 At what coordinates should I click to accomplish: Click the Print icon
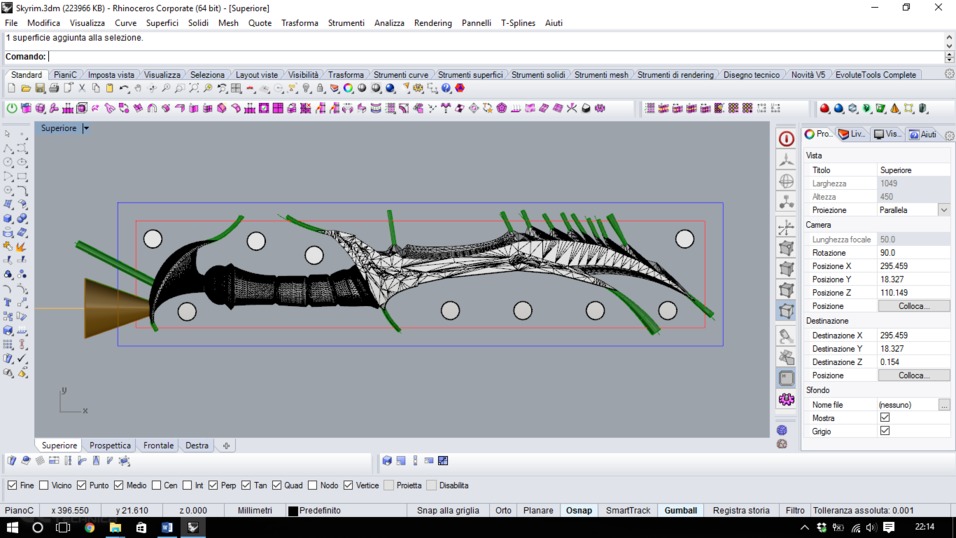54,88
